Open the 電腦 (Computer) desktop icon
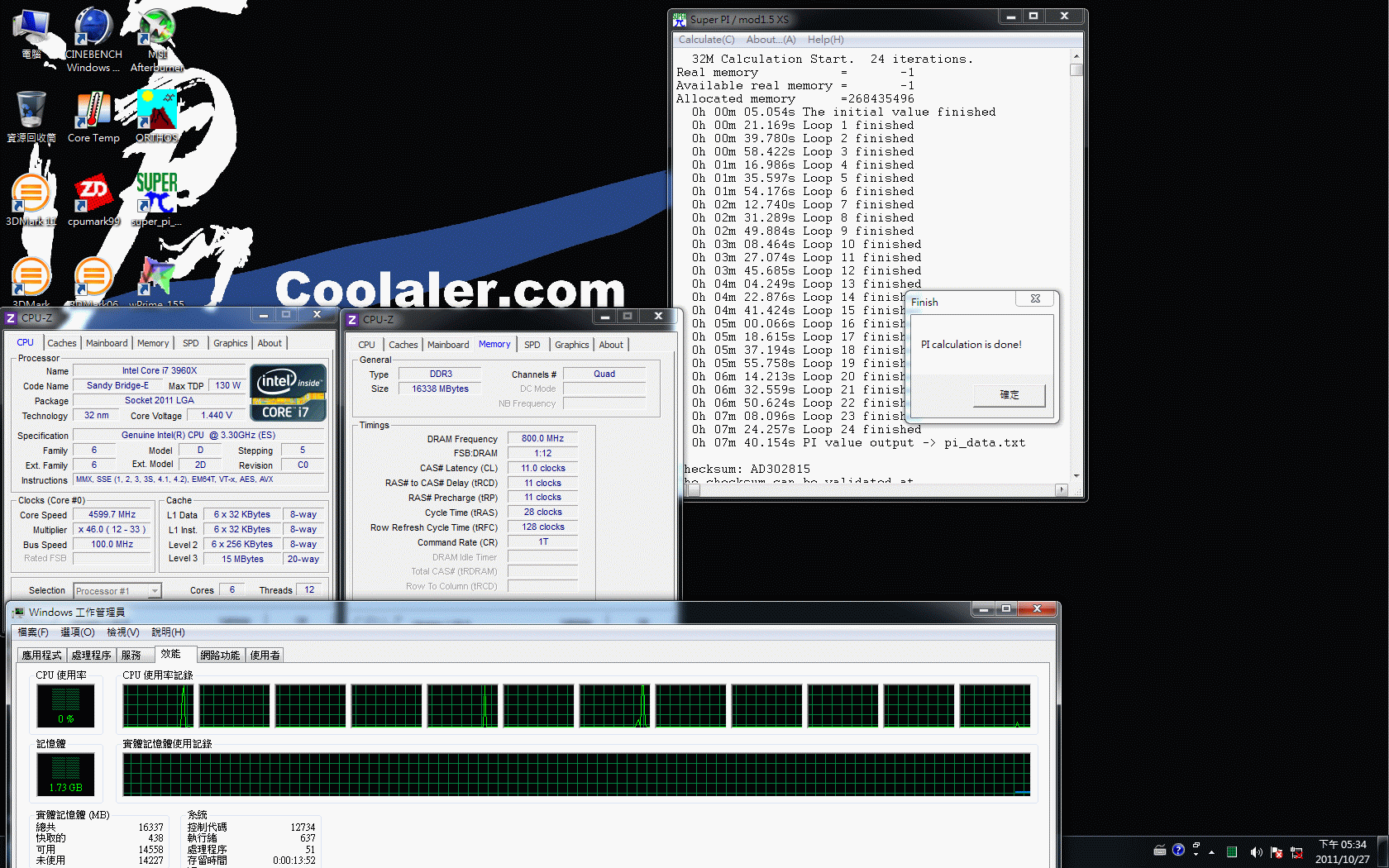This screenshot has height=868, width=1389. pos(31,35)
